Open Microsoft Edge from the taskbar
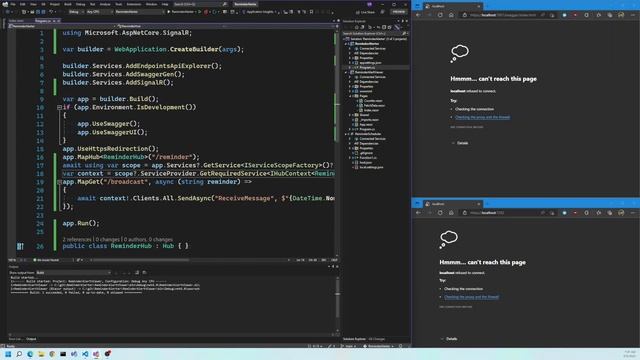This screenshot has height=360, width=640. click(x=30, y=354)
